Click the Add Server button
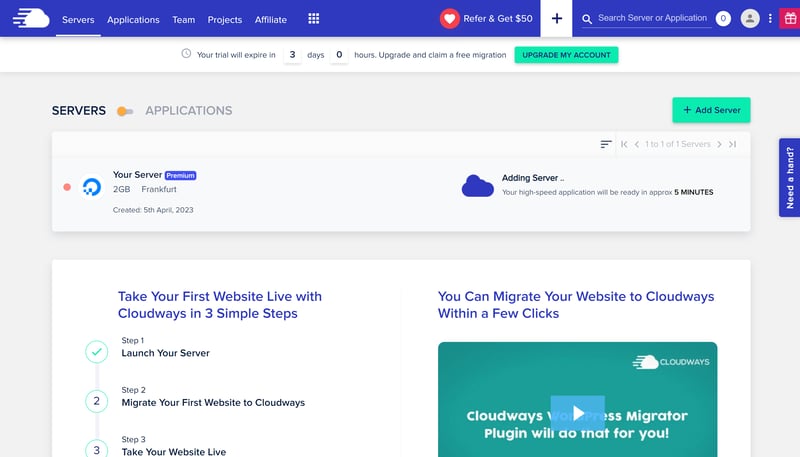Image resolution: width=800 pixels, height=457 pixels. [711, 110]
